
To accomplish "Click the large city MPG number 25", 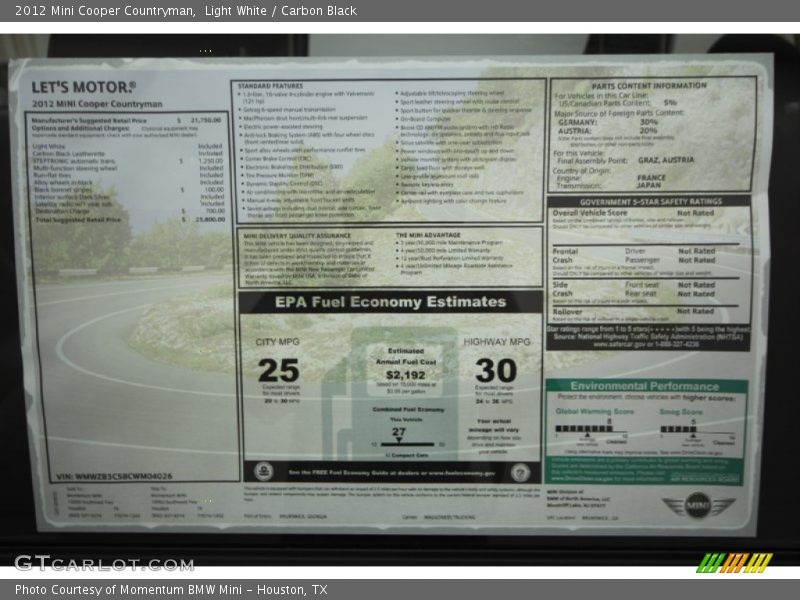I will [278, 370].
